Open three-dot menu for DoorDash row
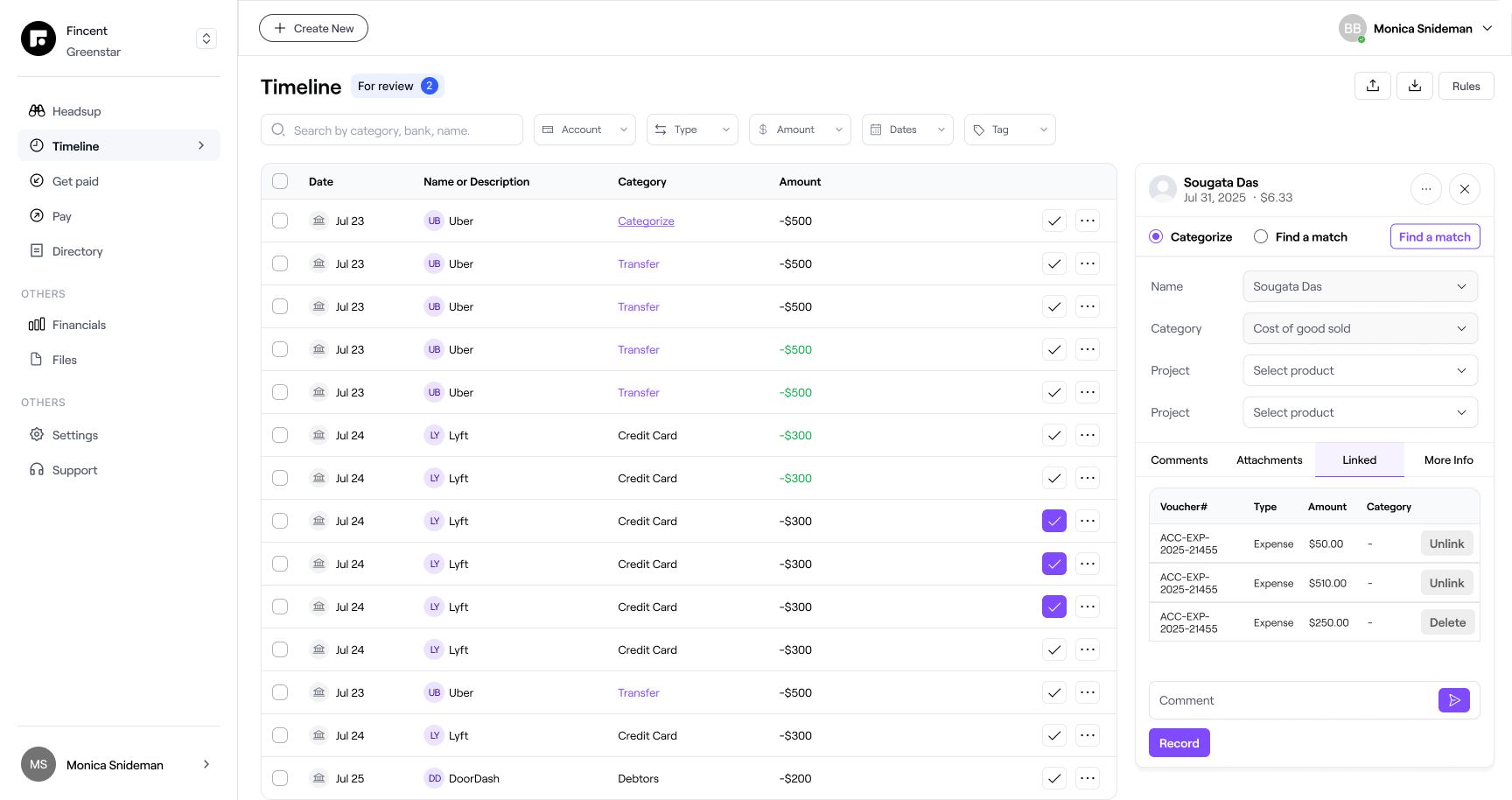 (x=1088, y=778)
